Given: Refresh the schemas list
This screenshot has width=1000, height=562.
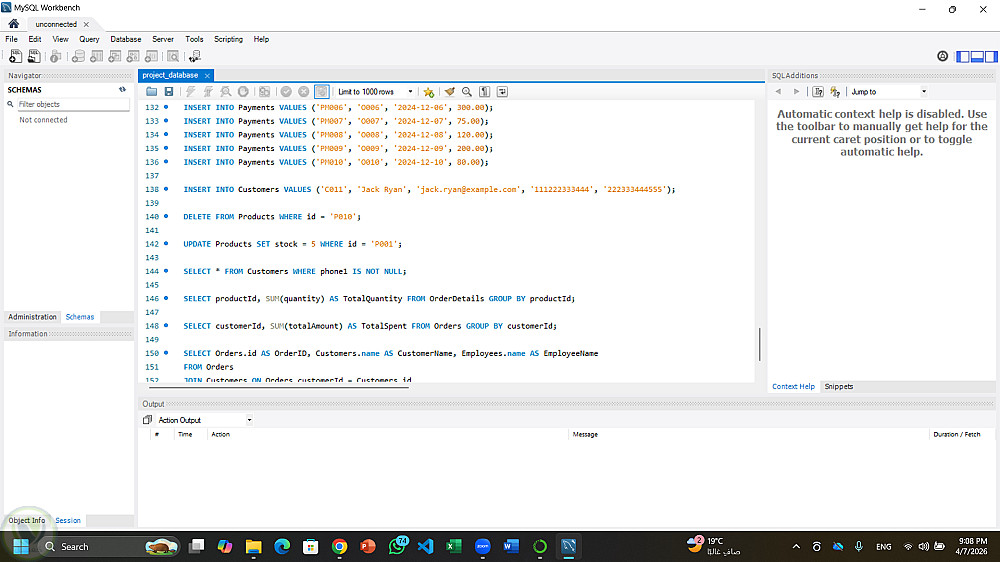Looking at the screenshot, I should click(x=123, y=90).
